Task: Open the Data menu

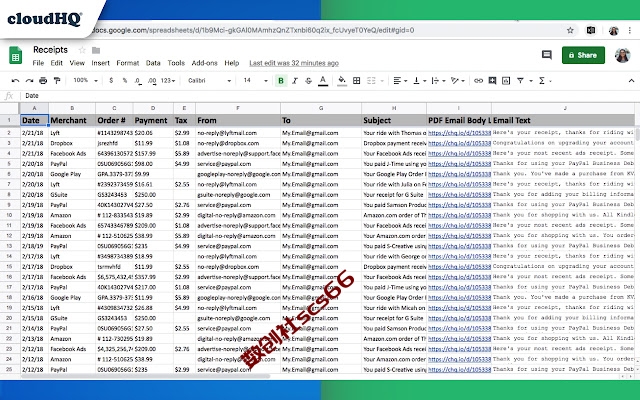Action: [153, 63]
